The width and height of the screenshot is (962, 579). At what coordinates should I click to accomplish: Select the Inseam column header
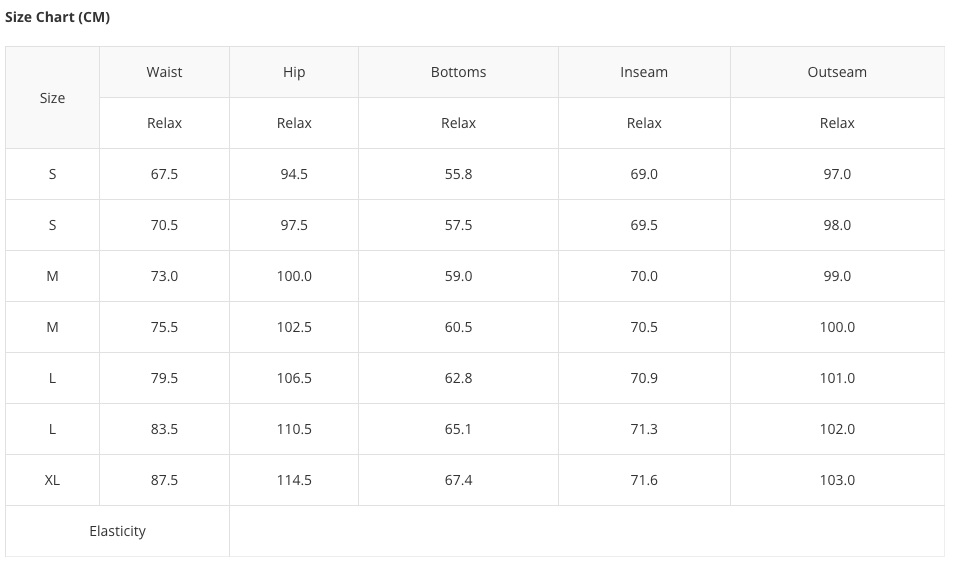pyautogui.click(x=644, y=72)
